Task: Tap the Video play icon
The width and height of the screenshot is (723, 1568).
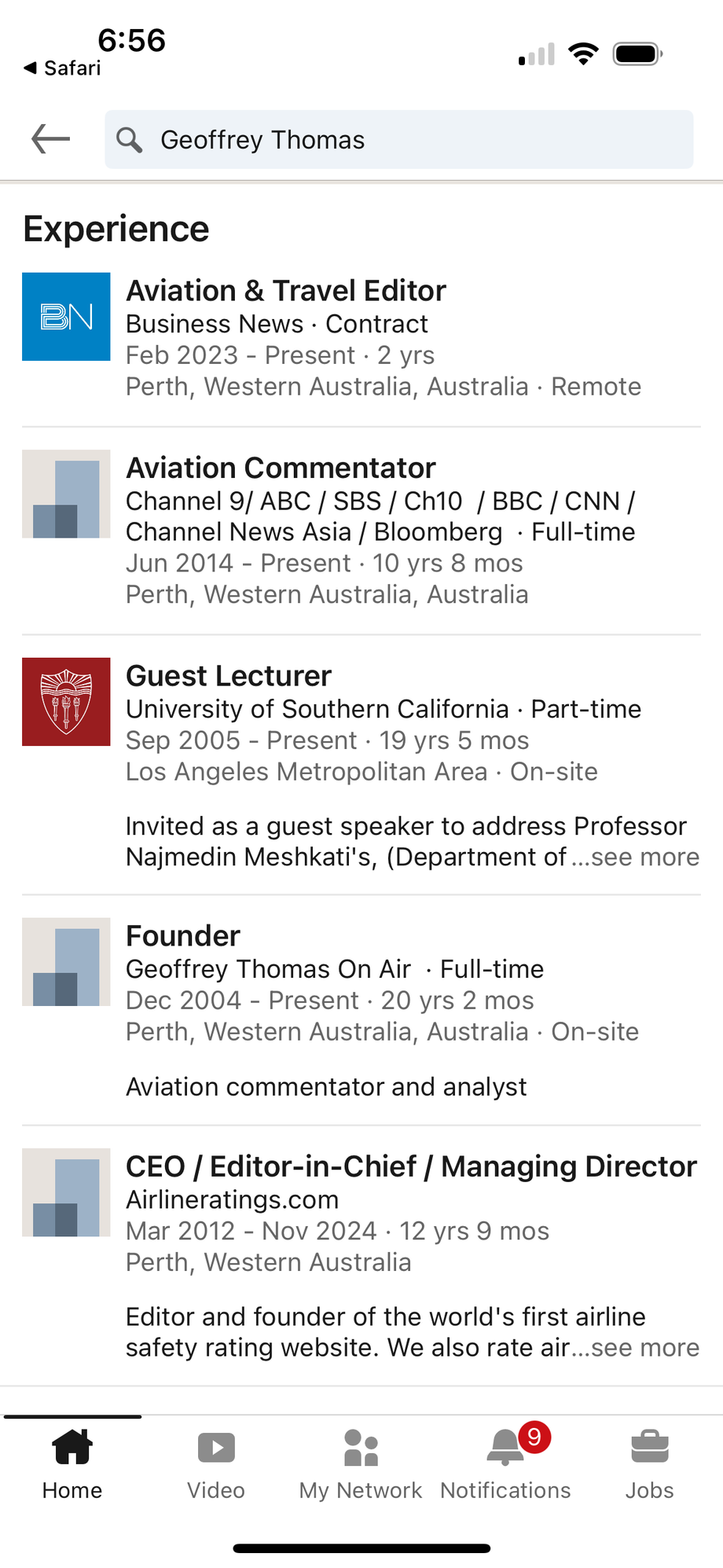Action: (216, 1447)
